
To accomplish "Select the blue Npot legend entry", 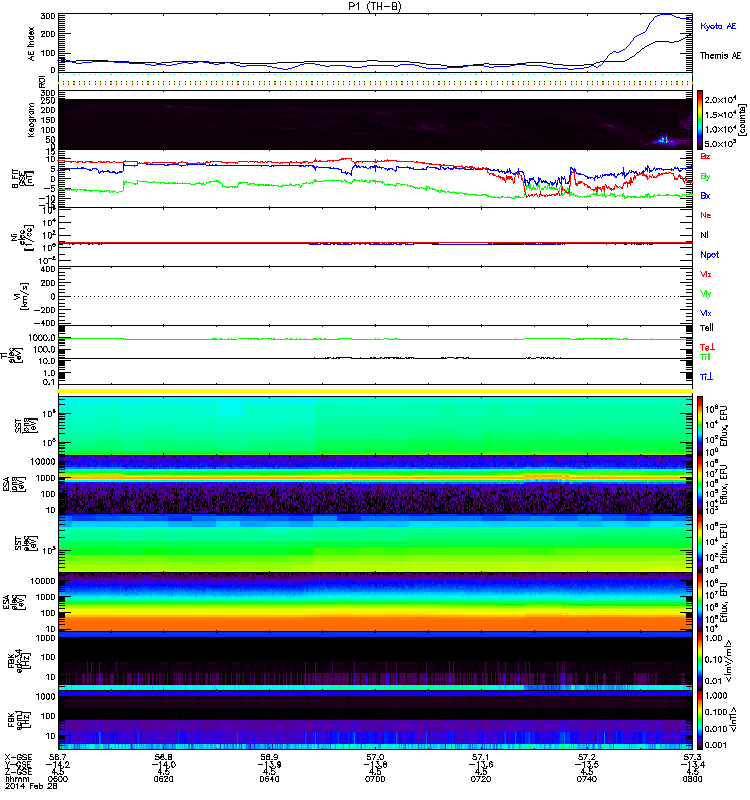I will (x=709, y=255).
